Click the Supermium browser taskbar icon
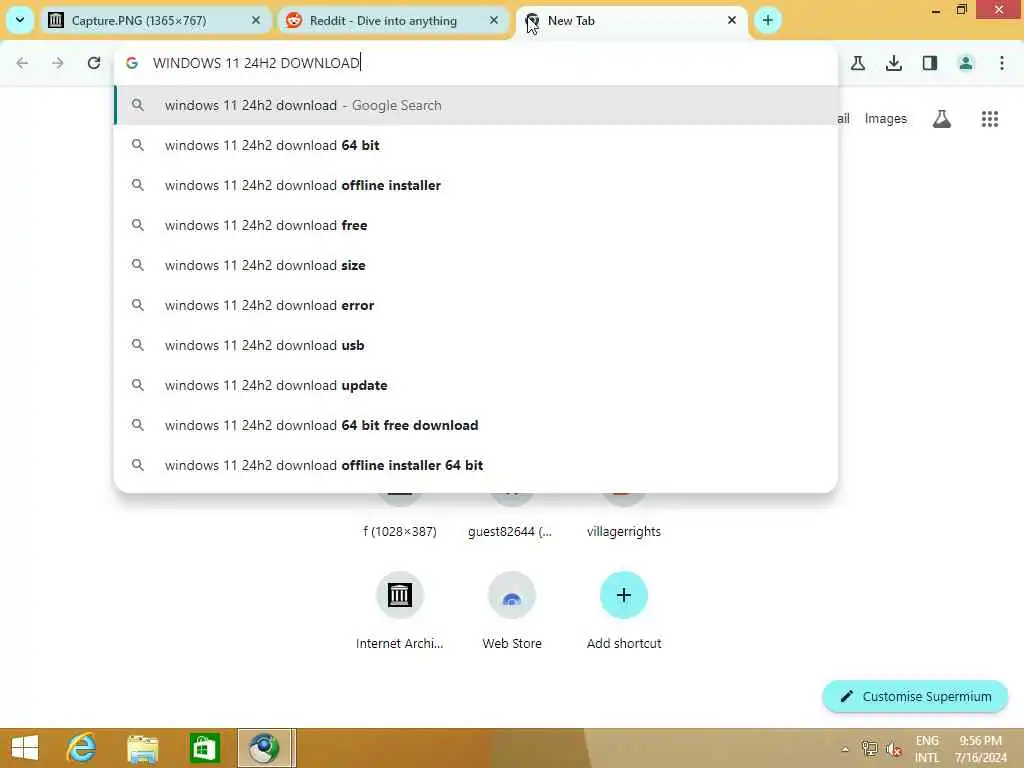Image resolution: width=1024 pixels, height=768 pixels. (264, 748)
